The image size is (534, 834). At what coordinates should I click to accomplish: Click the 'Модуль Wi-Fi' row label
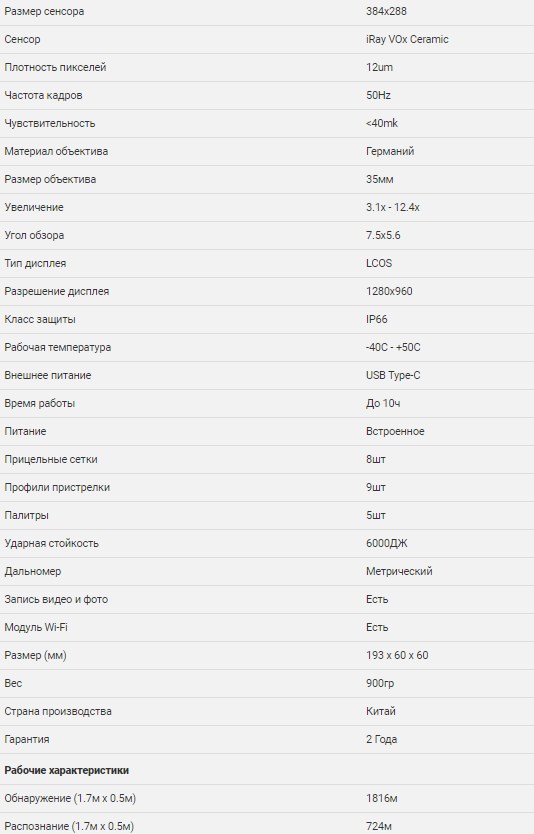[36, 628]
